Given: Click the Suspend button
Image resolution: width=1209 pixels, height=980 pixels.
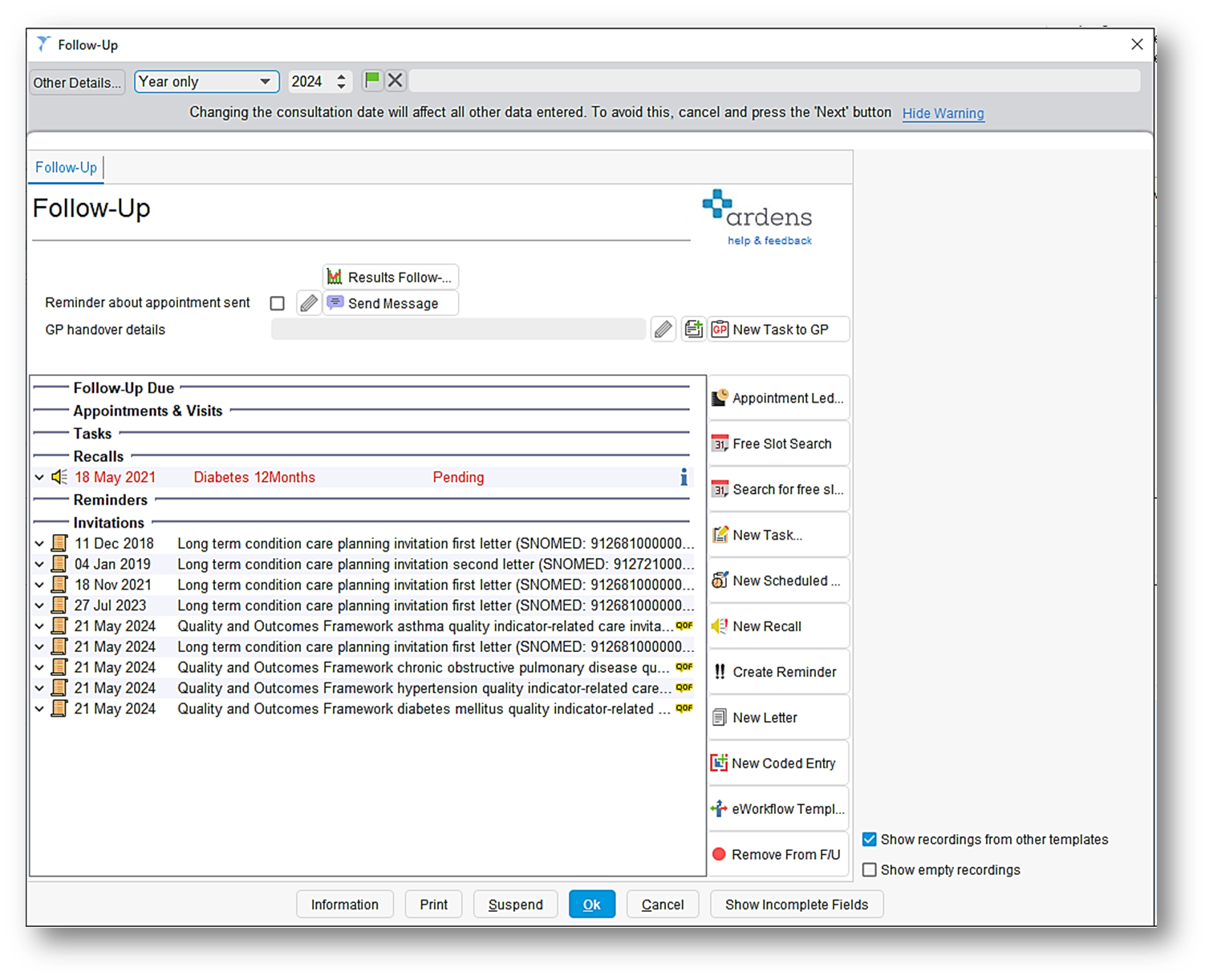Looking at the screenshot, I should pos(515,905).
